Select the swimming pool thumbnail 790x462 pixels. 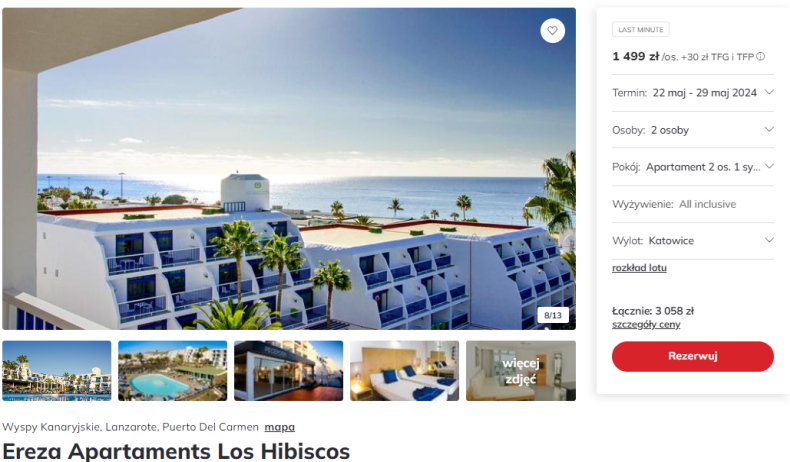tap(173, 371)
